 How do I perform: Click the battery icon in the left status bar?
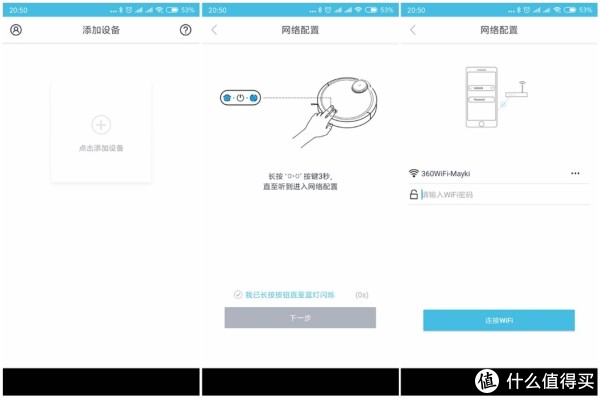click(172, 10)
